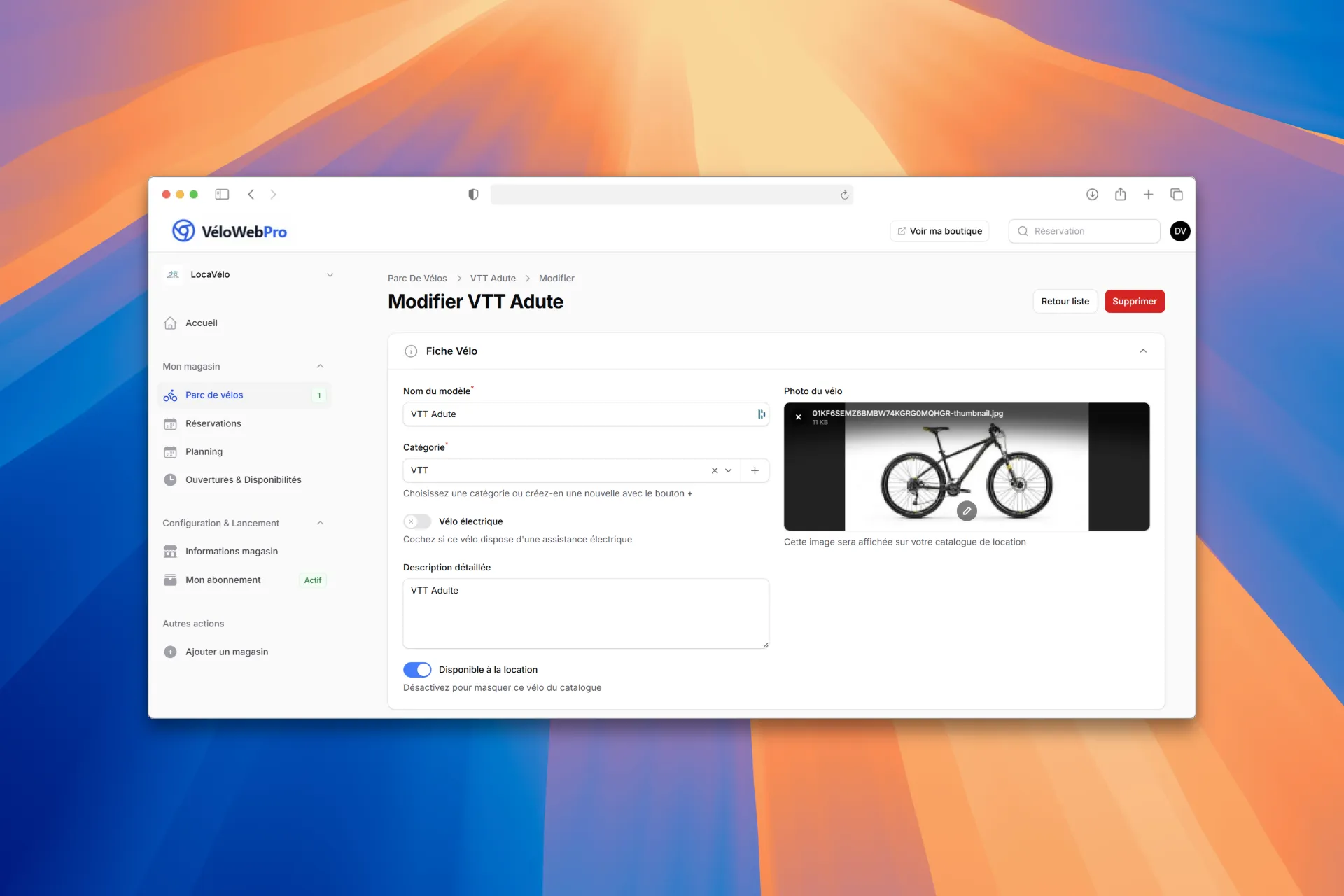1344x896 pixels.
Task: Open the Catégorie dropdown chevron
Action: click(729, 470)
